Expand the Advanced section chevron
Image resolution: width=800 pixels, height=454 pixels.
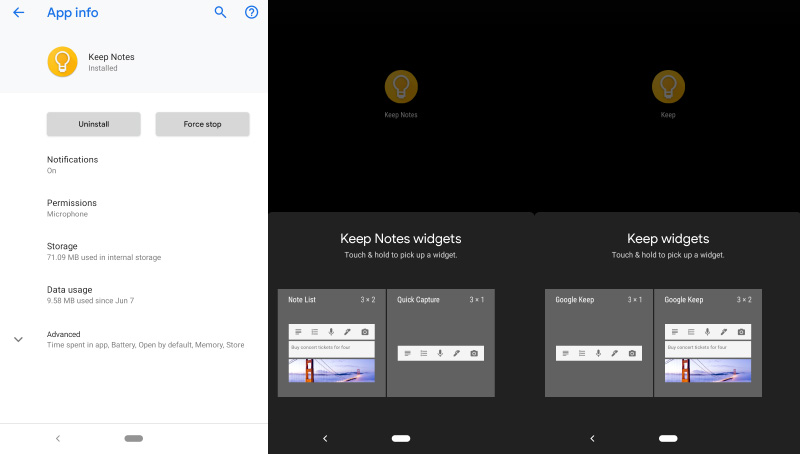click(18, 339)
